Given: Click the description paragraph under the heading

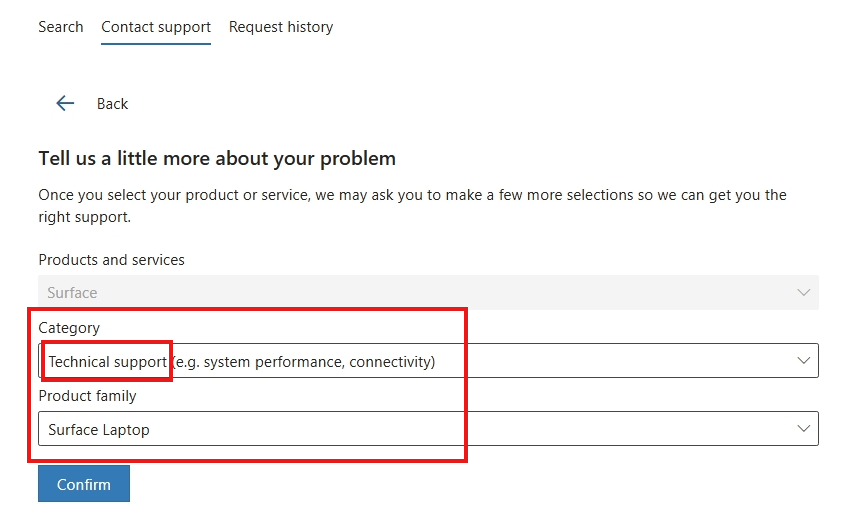Looking at the screenshot, I should 412,205.
